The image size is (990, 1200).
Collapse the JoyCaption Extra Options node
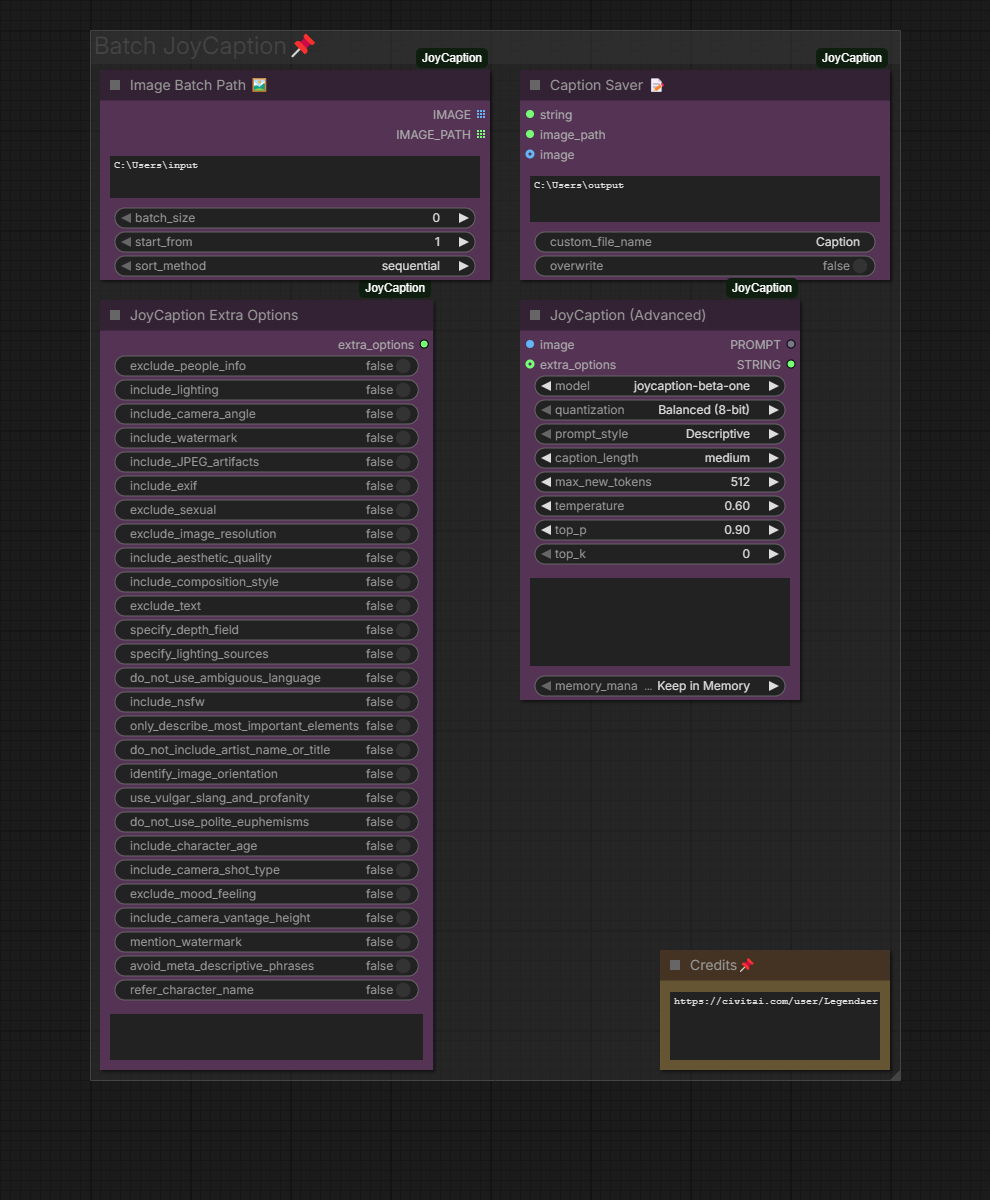click(115, 316)
